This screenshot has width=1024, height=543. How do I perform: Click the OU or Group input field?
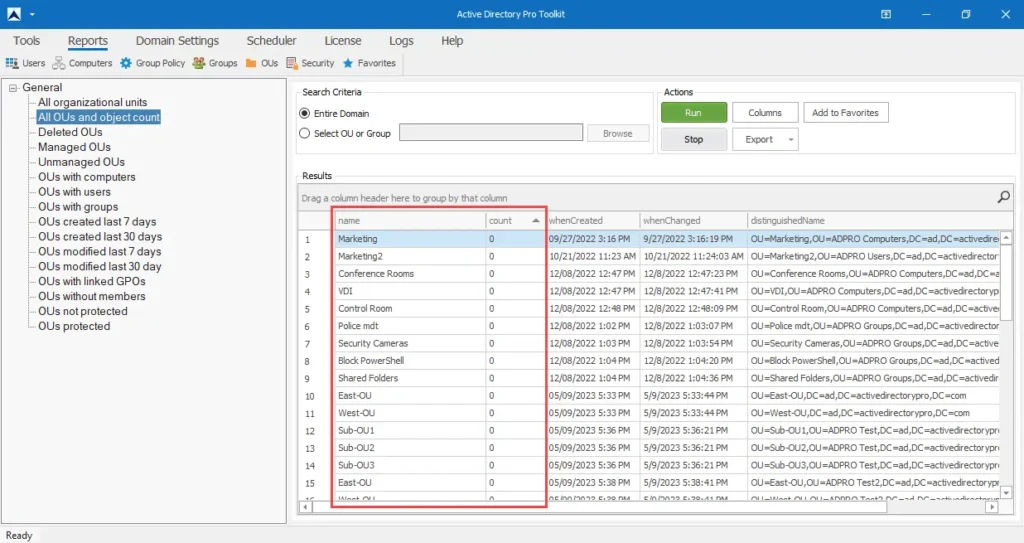pos(491,133)
